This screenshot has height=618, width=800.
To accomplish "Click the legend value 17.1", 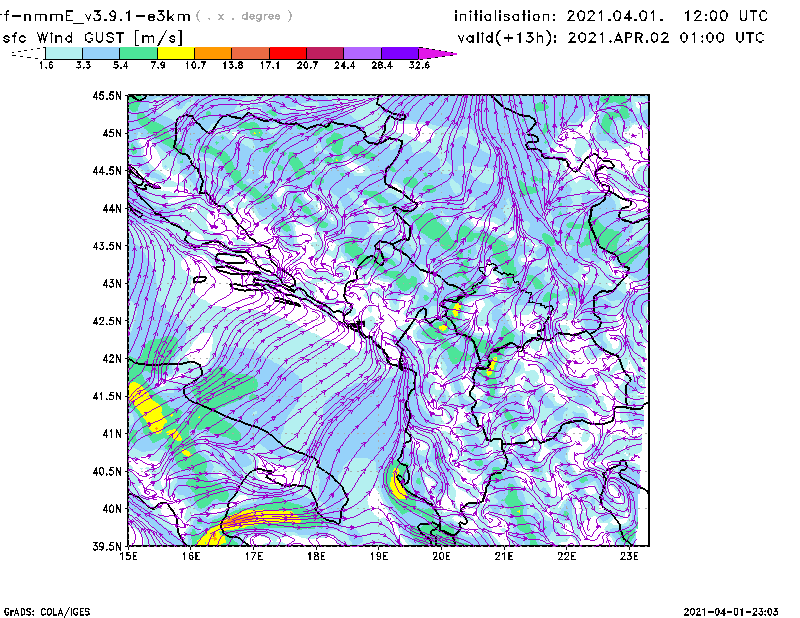I will pyautogui.click(x=270, y=65).
